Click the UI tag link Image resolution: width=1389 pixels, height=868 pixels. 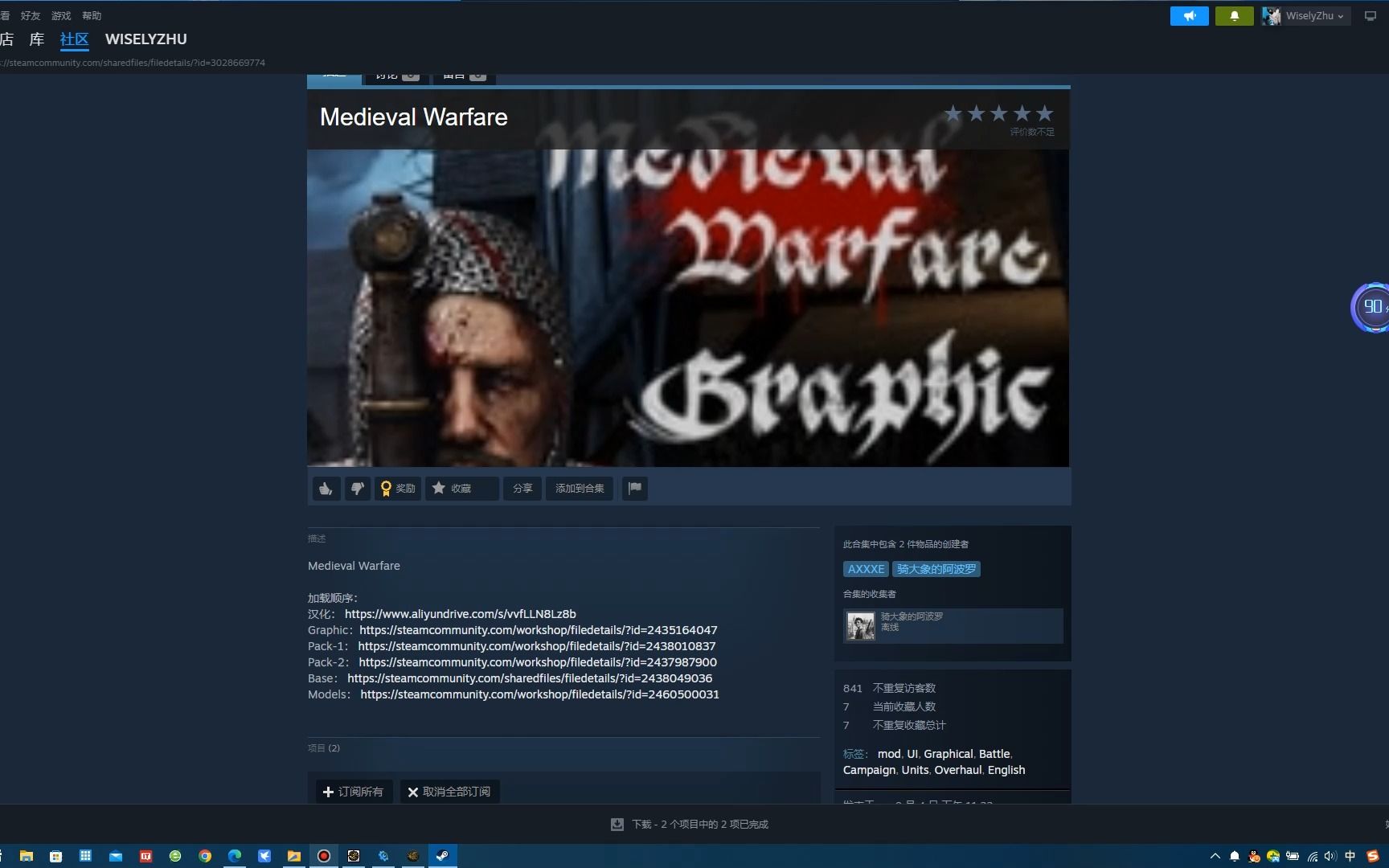912,754
